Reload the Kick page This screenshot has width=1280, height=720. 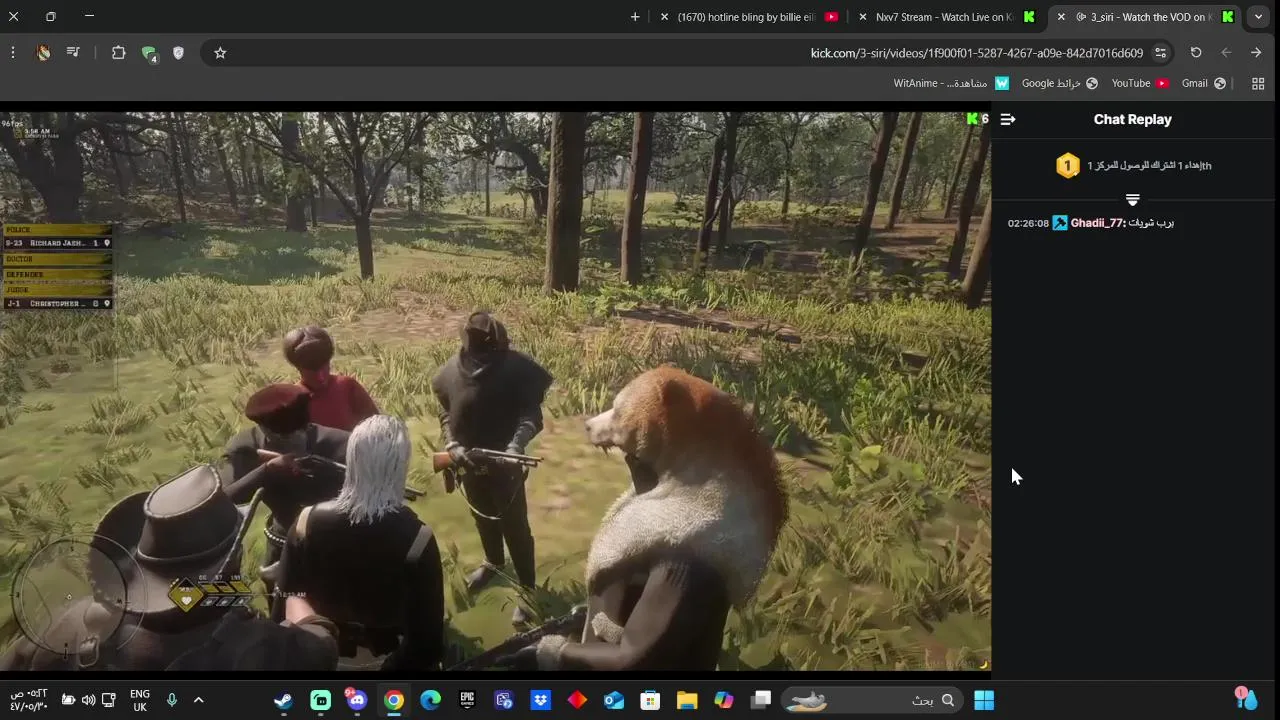tap(1196, 53)
